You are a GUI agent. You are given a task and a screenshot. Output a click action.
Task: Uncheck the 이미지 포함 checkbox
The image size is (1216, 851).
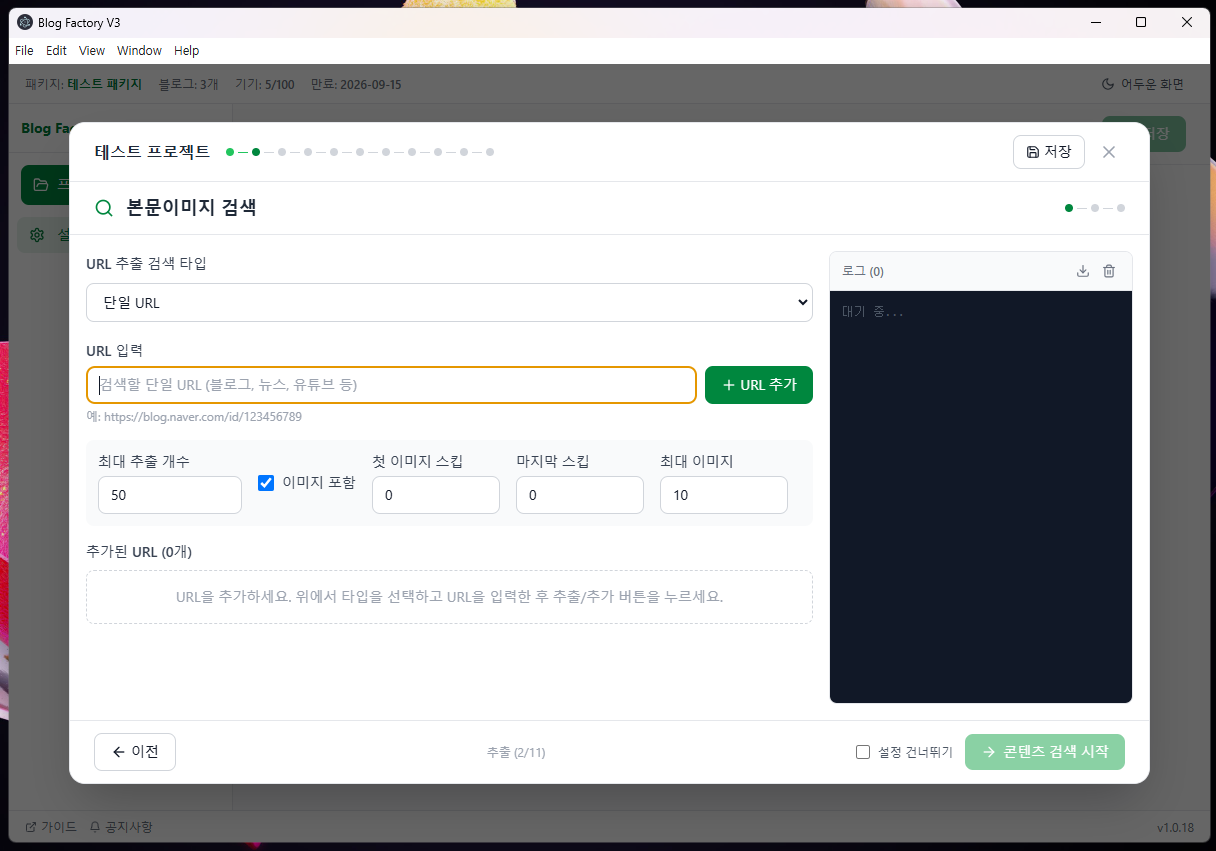click(x=266, y=483)
